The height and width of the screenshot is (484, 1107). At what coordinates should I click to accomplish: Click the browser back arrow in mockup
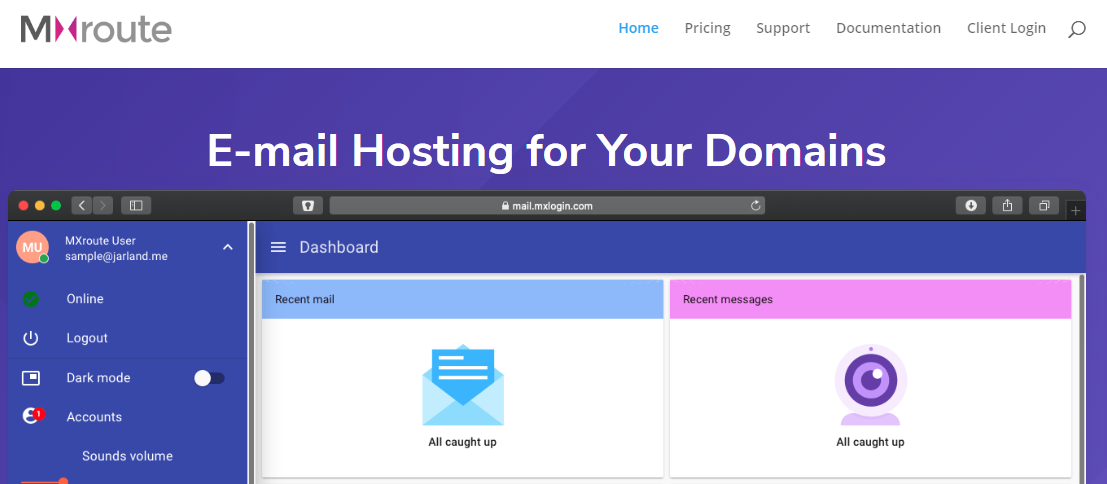82,205
